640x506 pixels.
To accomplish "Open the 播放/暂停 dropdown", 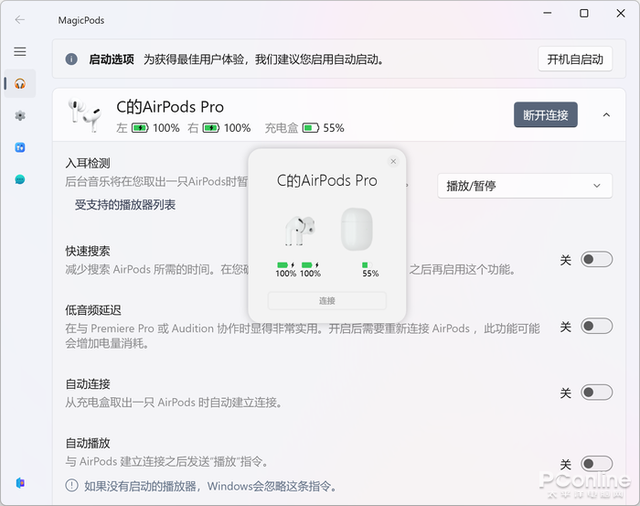I will (x=524, y=186).
